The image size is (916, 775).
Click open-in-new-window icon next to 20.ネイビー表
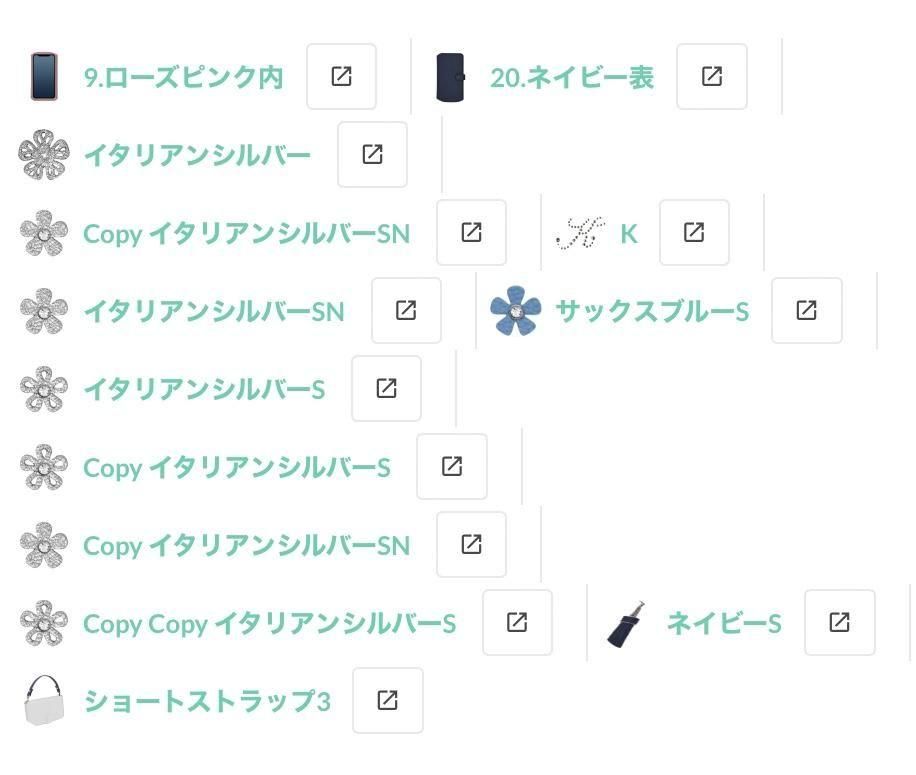(712, 77)
